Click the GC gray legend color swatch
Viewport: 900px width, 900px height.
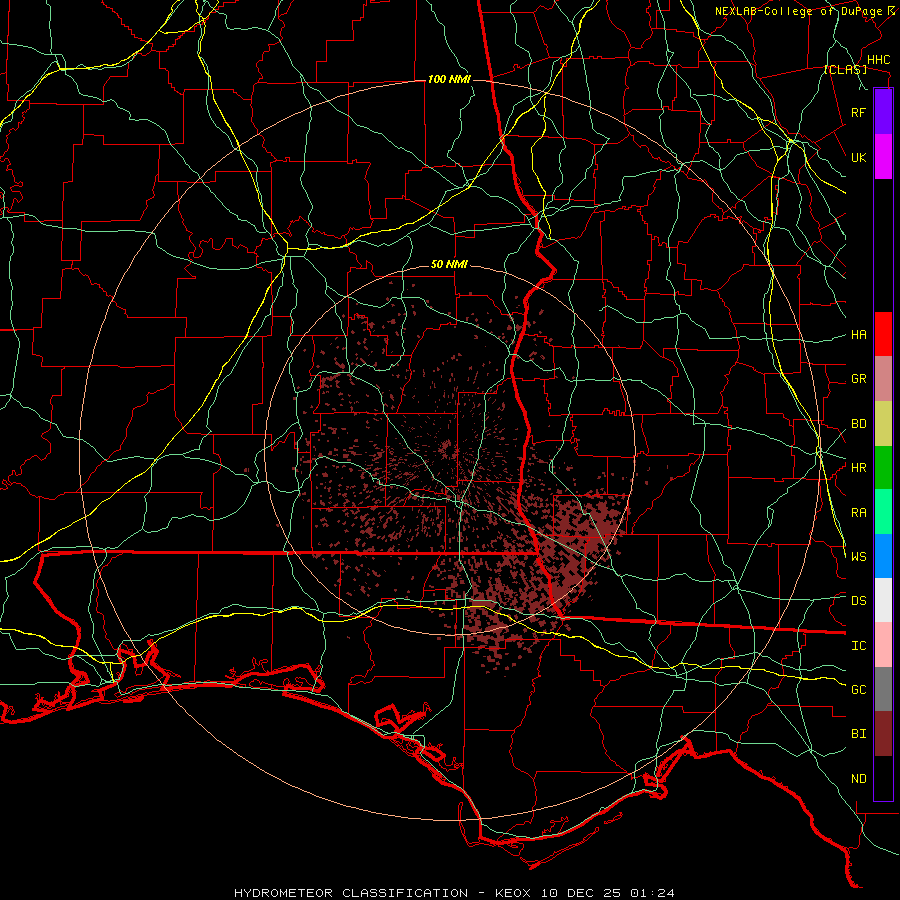[x=883, y=689]
